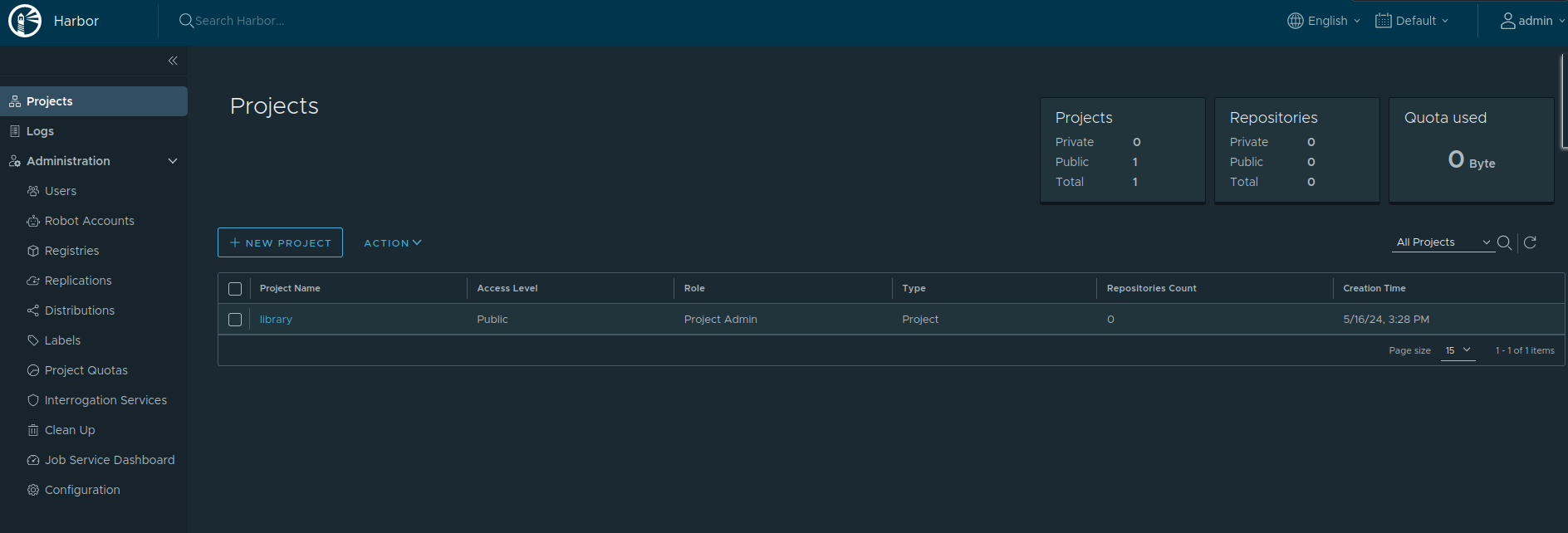Click the 'Project Admin' role cell
The height and width of the screenshot is (533, 1568).
pos(721,320)
